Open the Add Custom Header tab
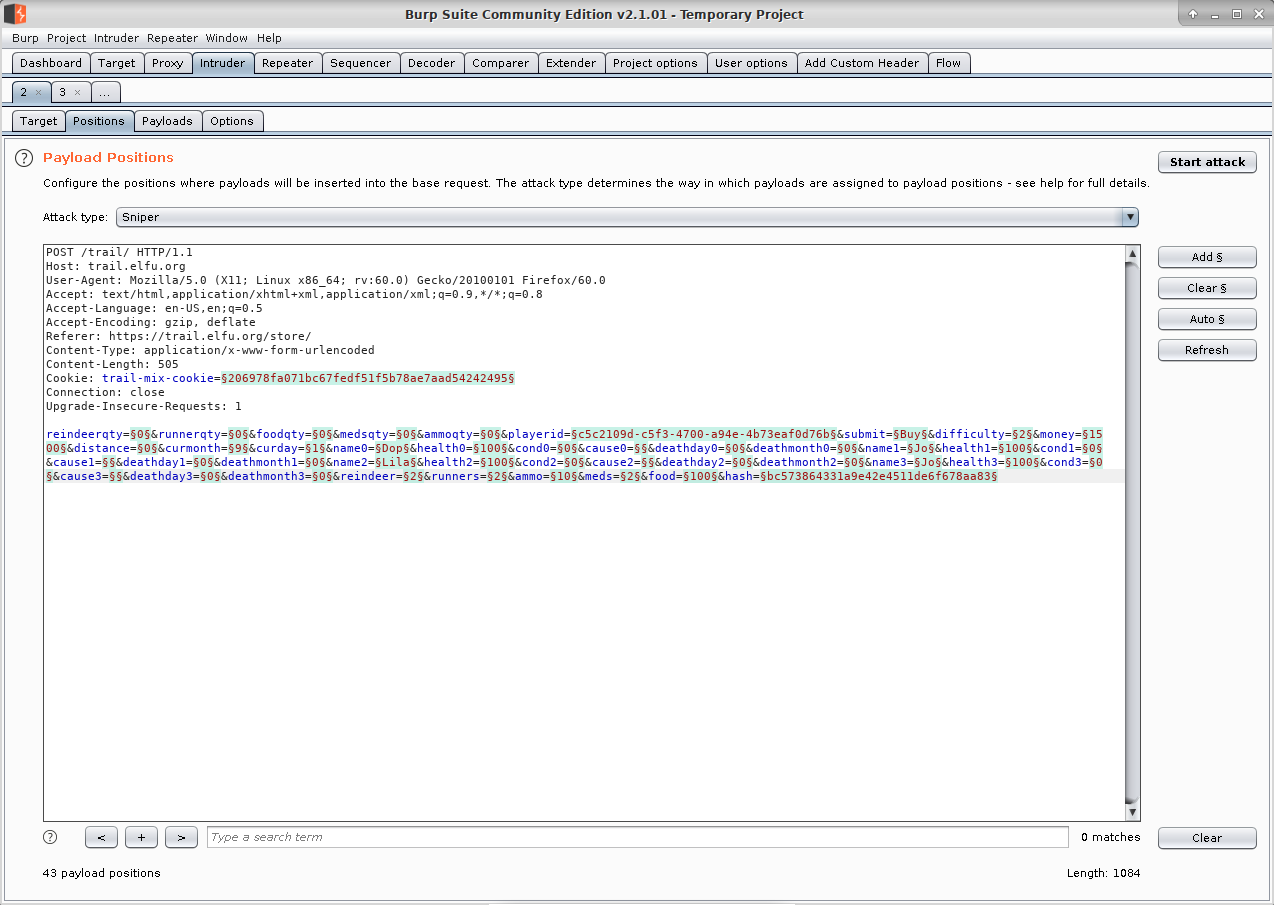The image size is (1274, 905). [862, 63]
